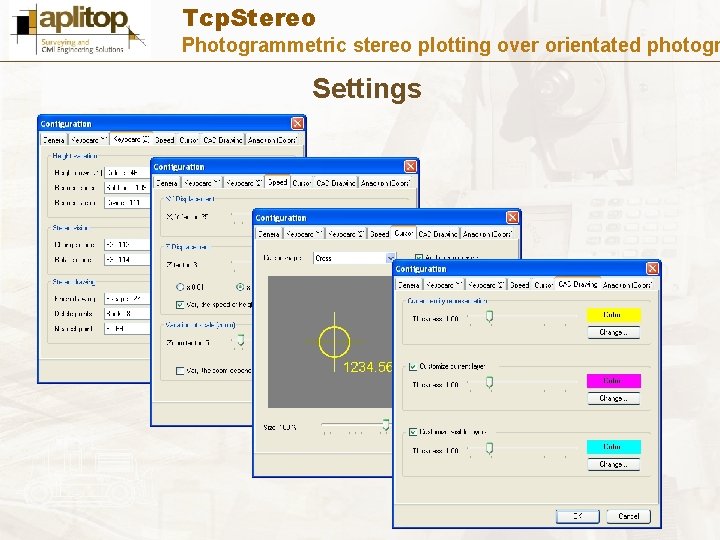Screen dimensions: 720x540
Task: Click the yellow Color swatch
Action: (613, 315)
